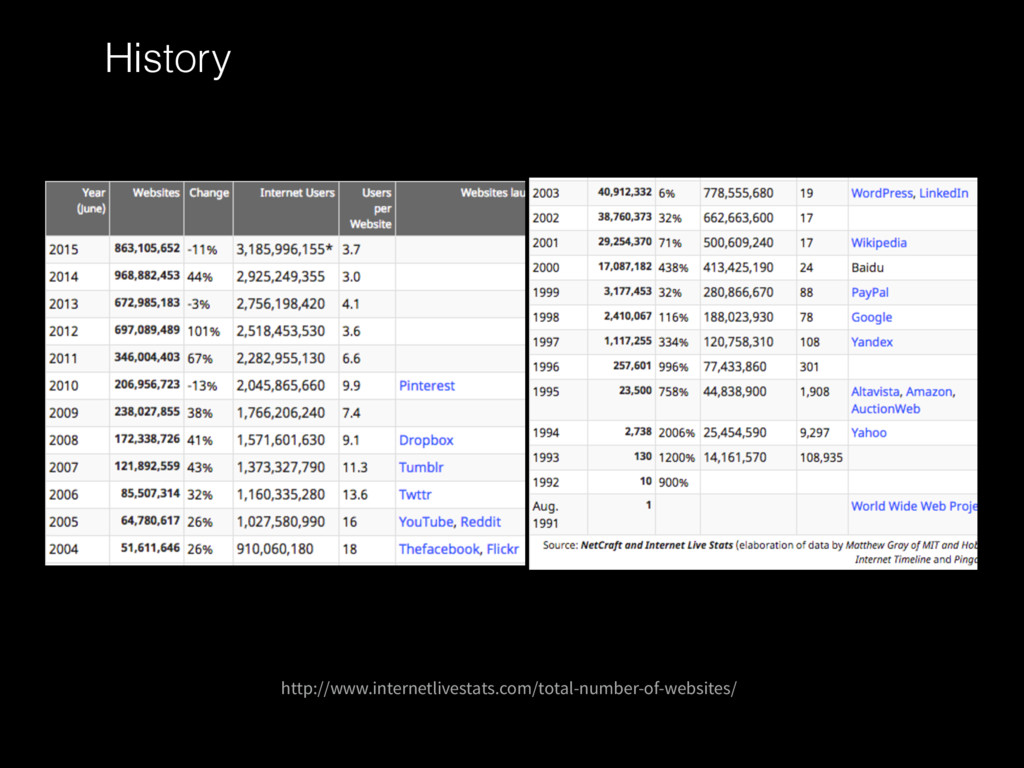Follow the Dropbox link

pyautogui.click(x=426, y=440)
